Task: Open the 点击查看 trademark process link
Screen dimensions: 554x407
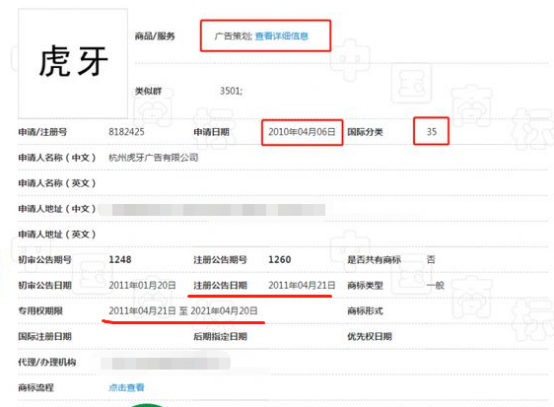Action: click(x=126, y=387)
